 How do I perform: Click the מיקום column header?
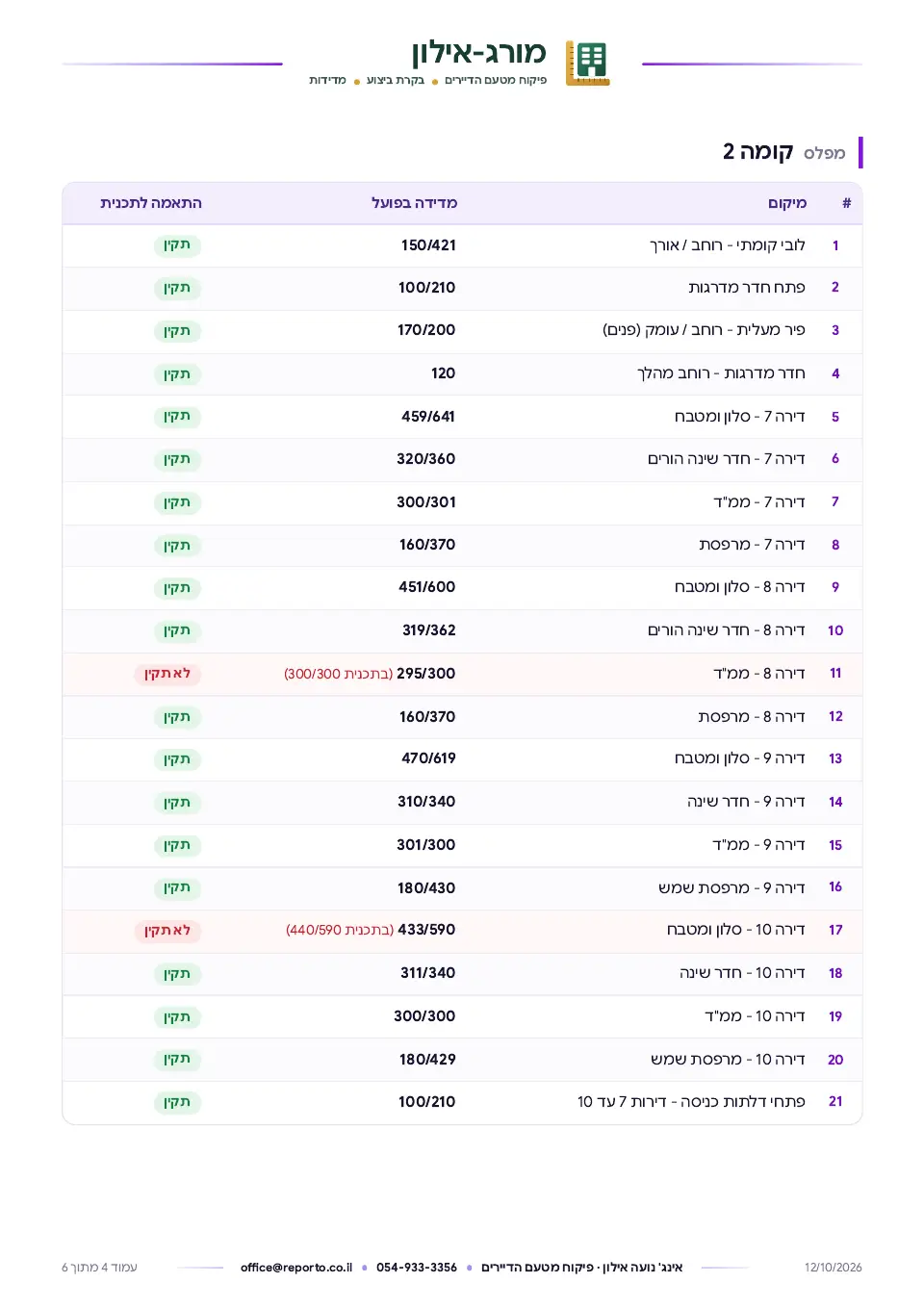click(787, 203)
